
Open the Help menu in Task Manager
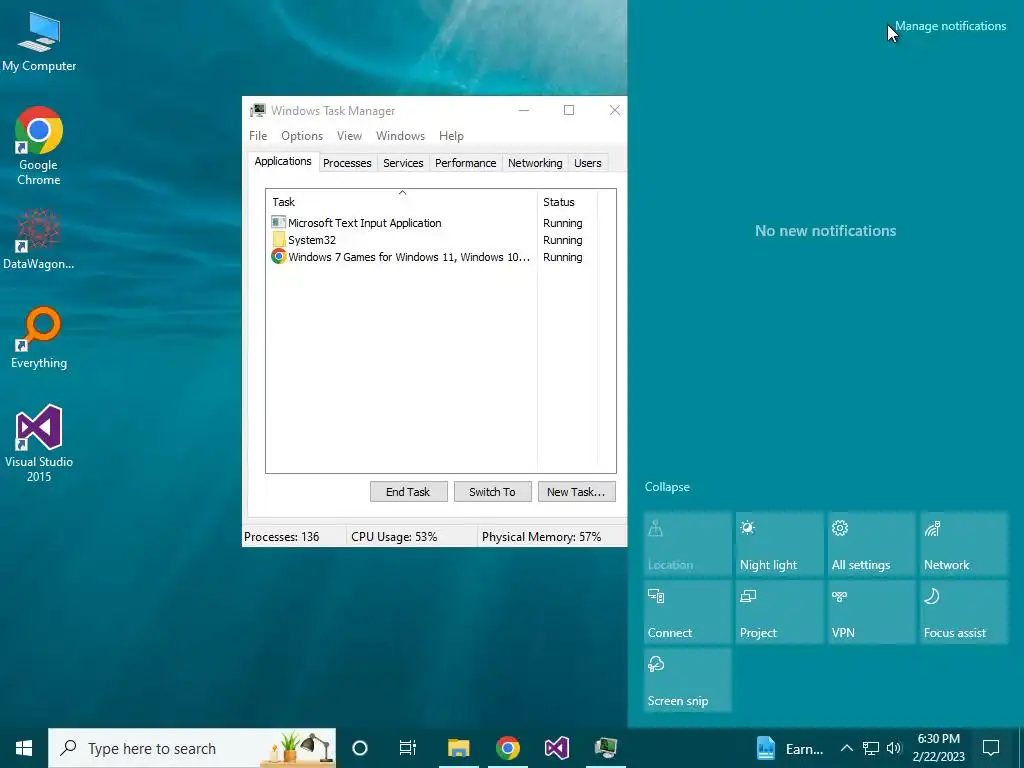[x=451, y=136]
